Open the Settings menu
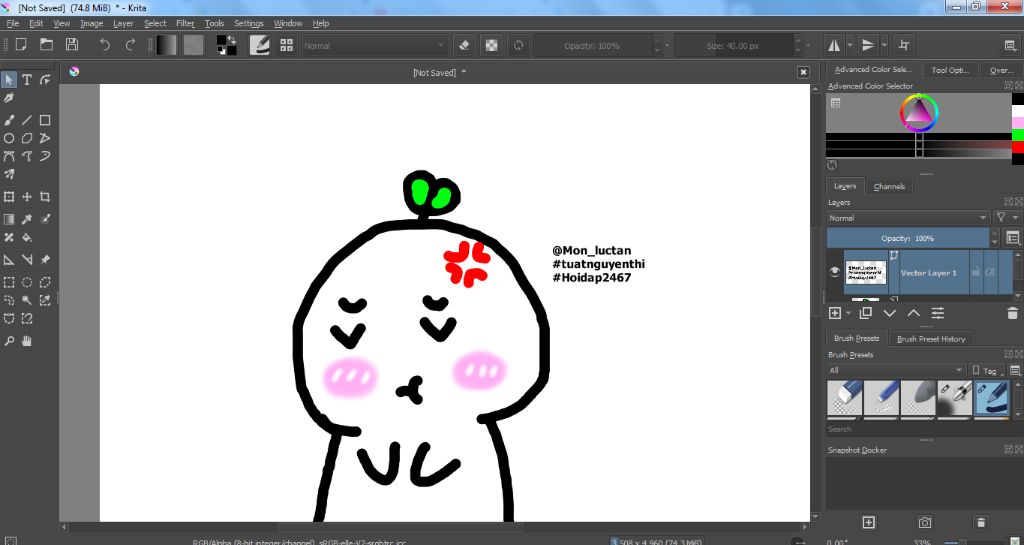Image resolution: width=1024 pixels, height=545 pixels. tap(248, 23)
